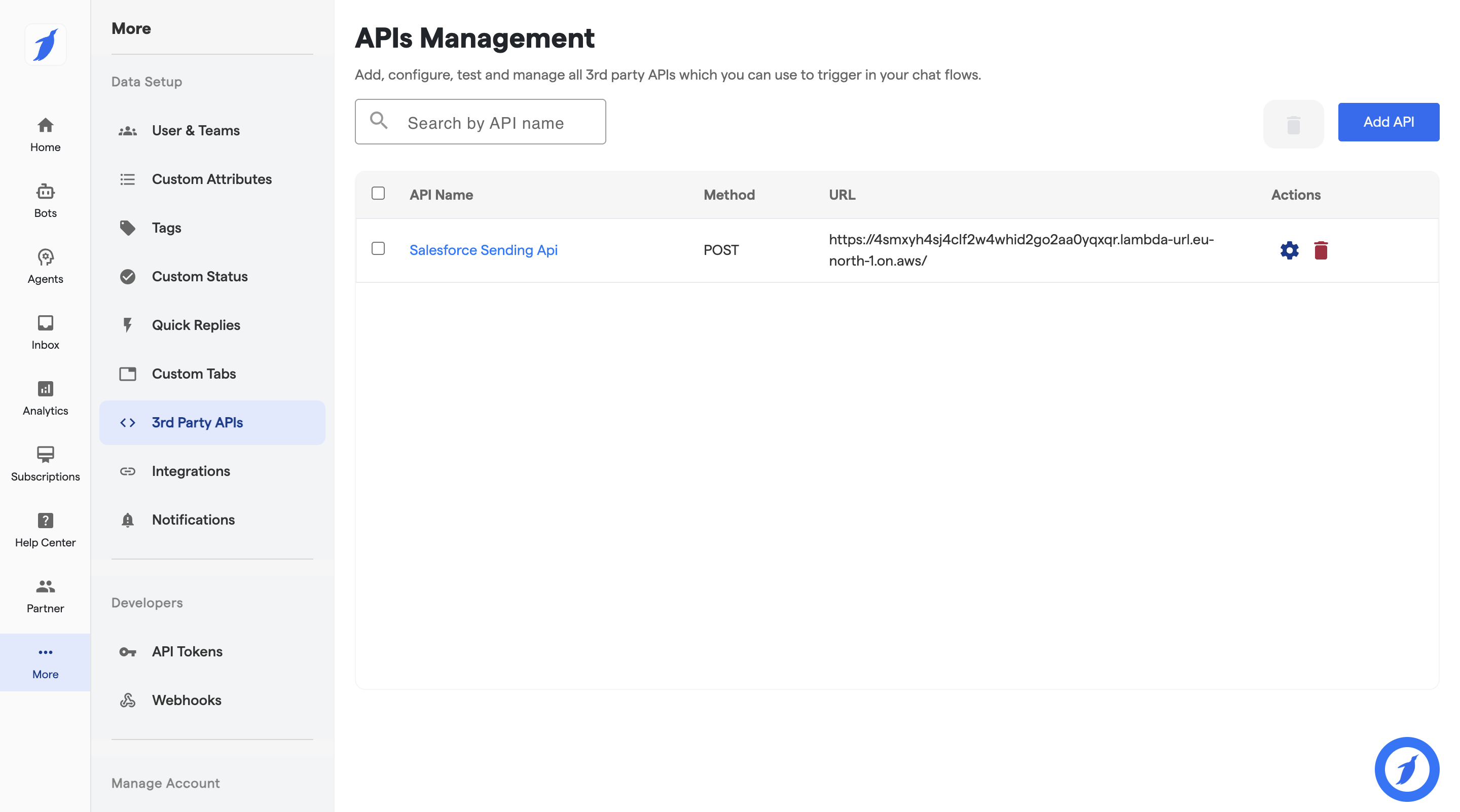Screen dimensions: 1460x812
Task: Click the Add API button
Action: [1388, 122]
